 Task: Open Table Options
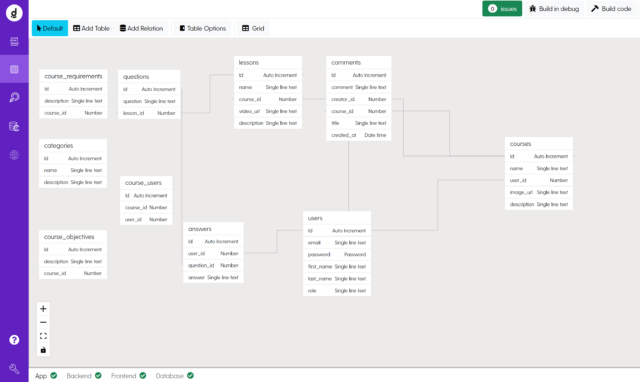(x=203, y=28)
